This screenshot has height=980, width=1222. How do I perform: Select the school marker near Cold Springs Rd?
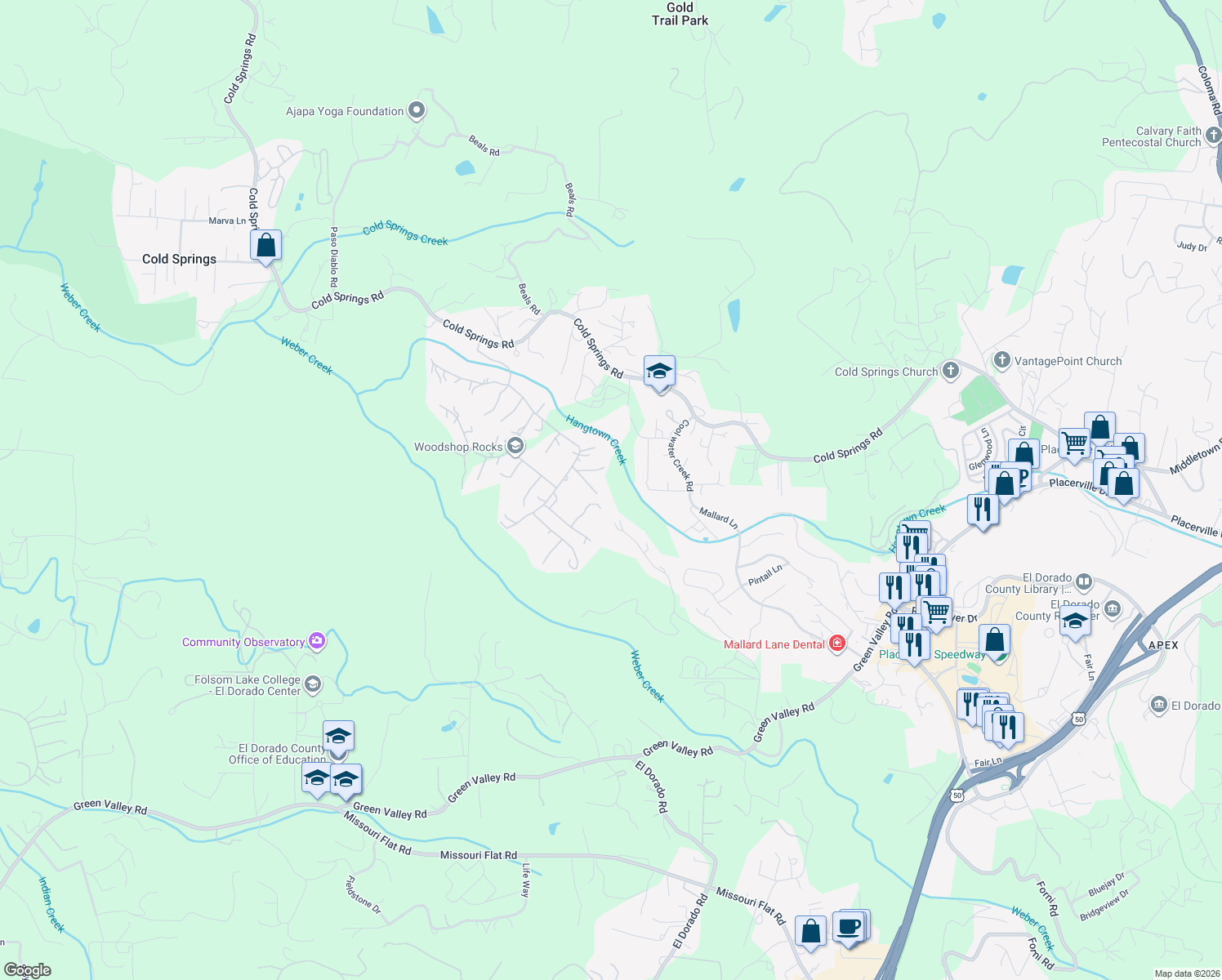pos(659,372)
